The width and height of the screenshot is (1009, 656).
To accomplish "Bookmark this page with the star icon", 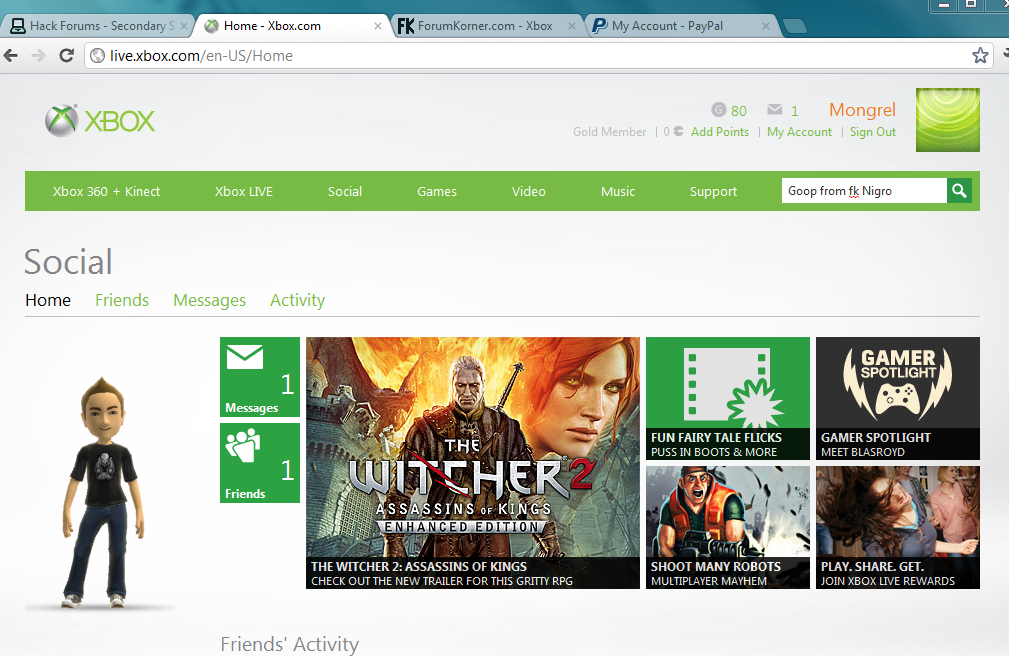I will coord(979,56).
